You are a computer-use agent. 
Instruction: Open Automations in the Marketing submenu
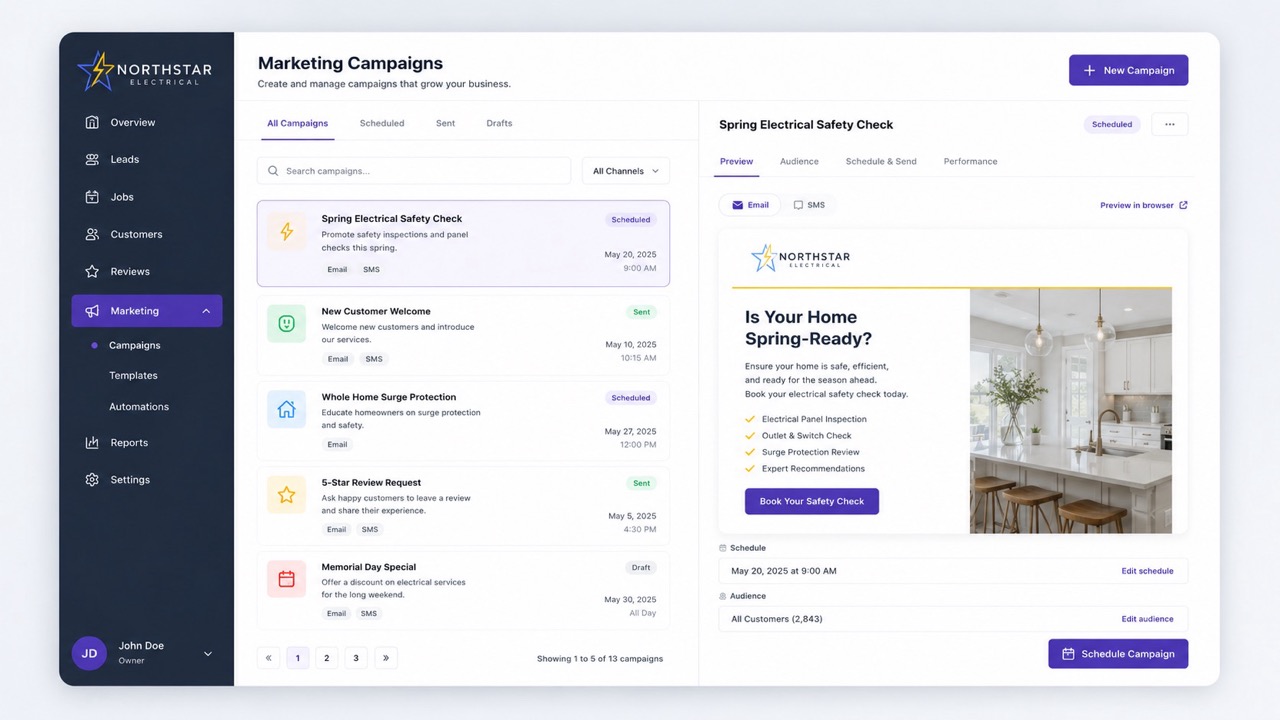139,407
